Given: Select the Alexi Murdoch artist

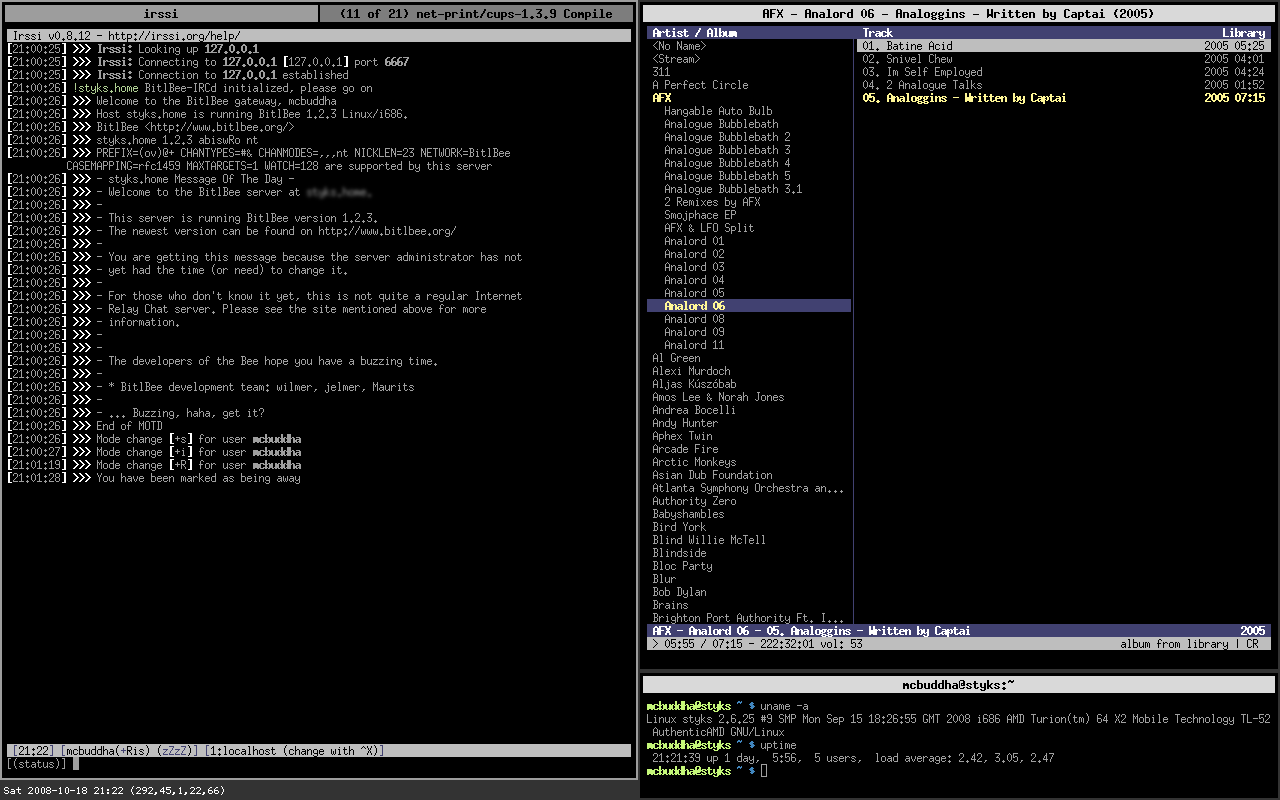Looking at the screenshot, I should (x=691, y=371).
